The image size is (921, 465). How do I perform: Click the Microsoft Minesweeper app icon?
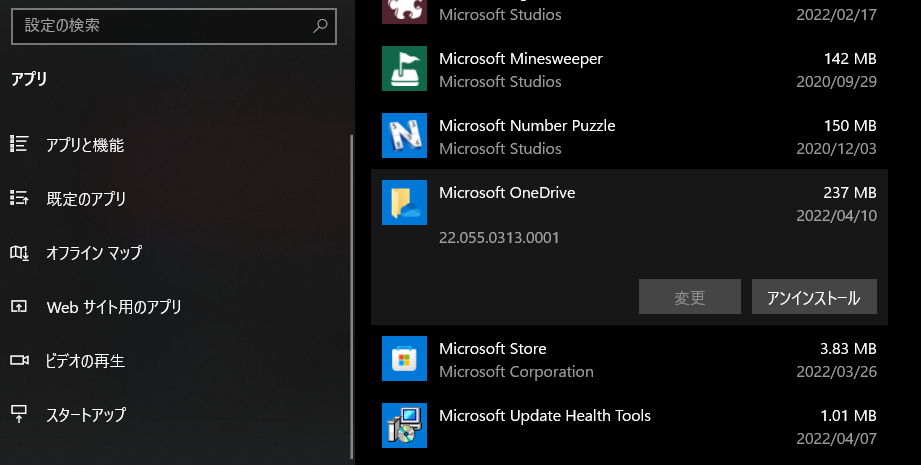pyautogui.click(x=404, y=69)
